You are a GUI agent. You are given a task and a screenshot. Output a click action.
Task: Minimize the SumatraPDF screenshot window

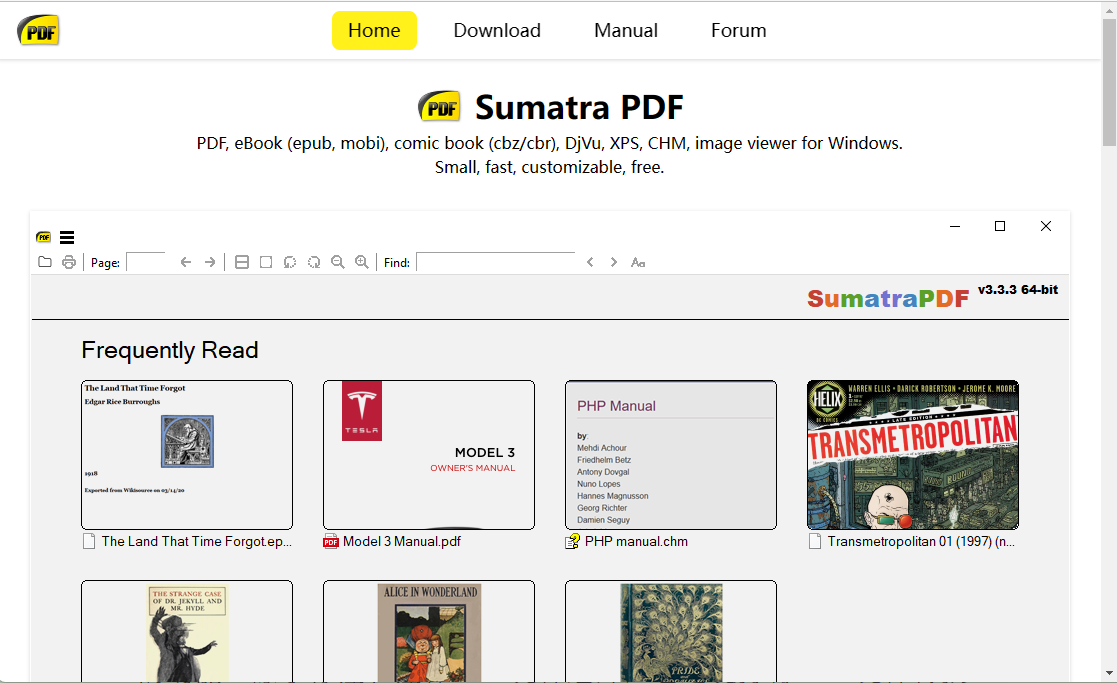(955, 226)
